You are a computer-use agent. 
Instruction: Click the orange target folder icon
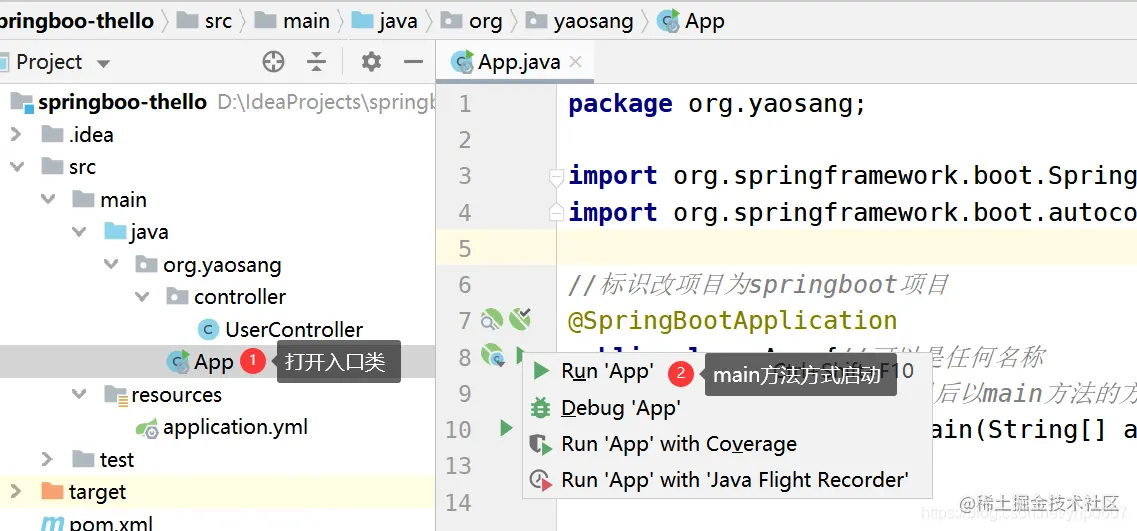[x=52, y=491]
